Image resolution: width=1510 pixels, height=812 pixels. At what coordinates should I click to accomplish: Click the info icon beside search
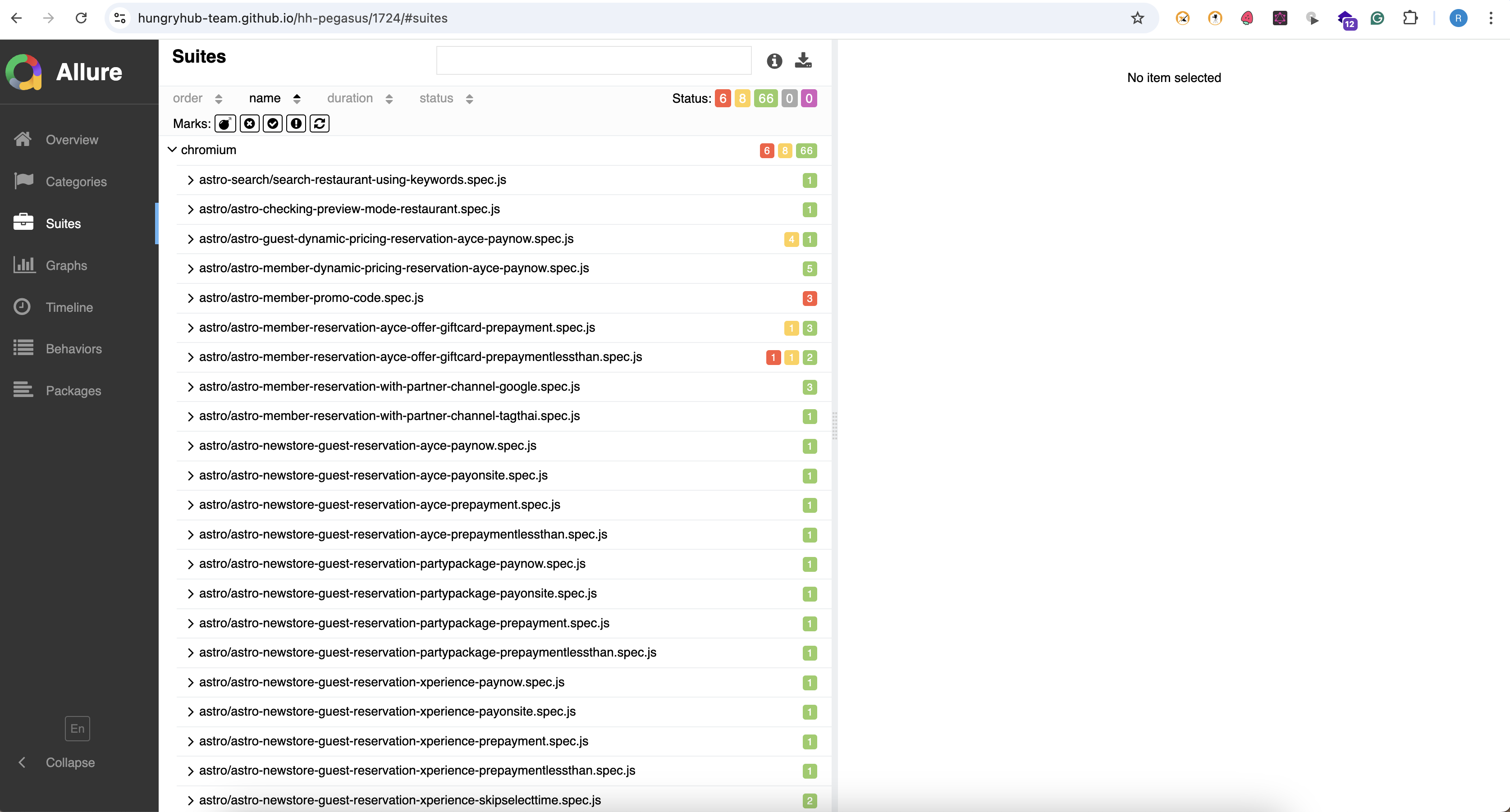[774, 61]
